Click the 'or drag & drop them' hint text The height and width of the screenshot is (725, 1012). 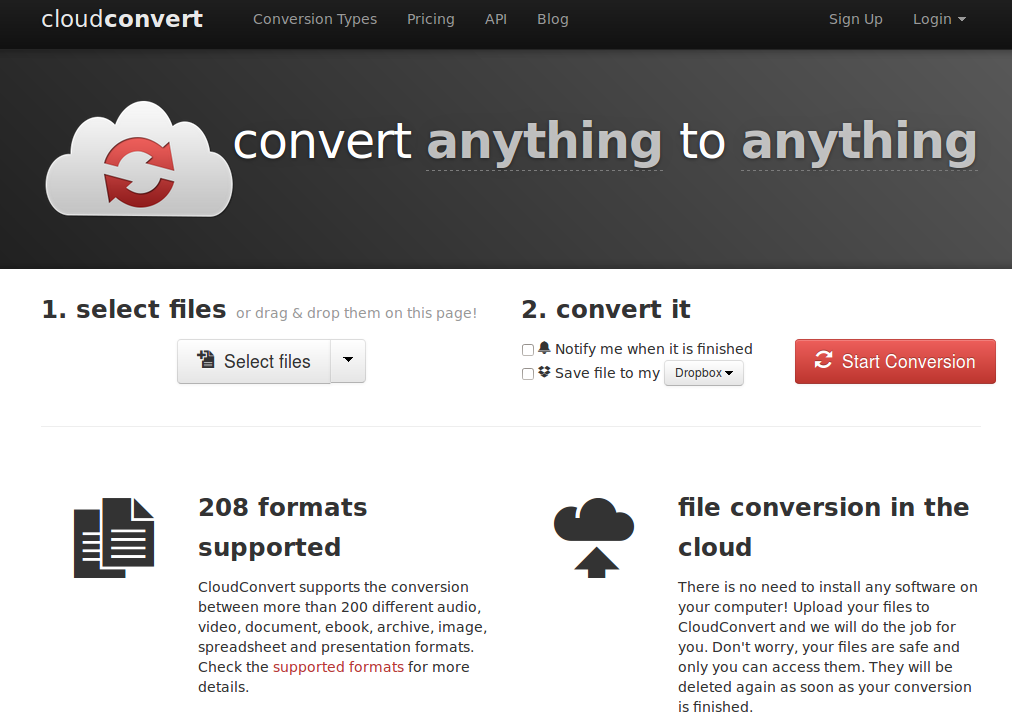tap(356, 313)
